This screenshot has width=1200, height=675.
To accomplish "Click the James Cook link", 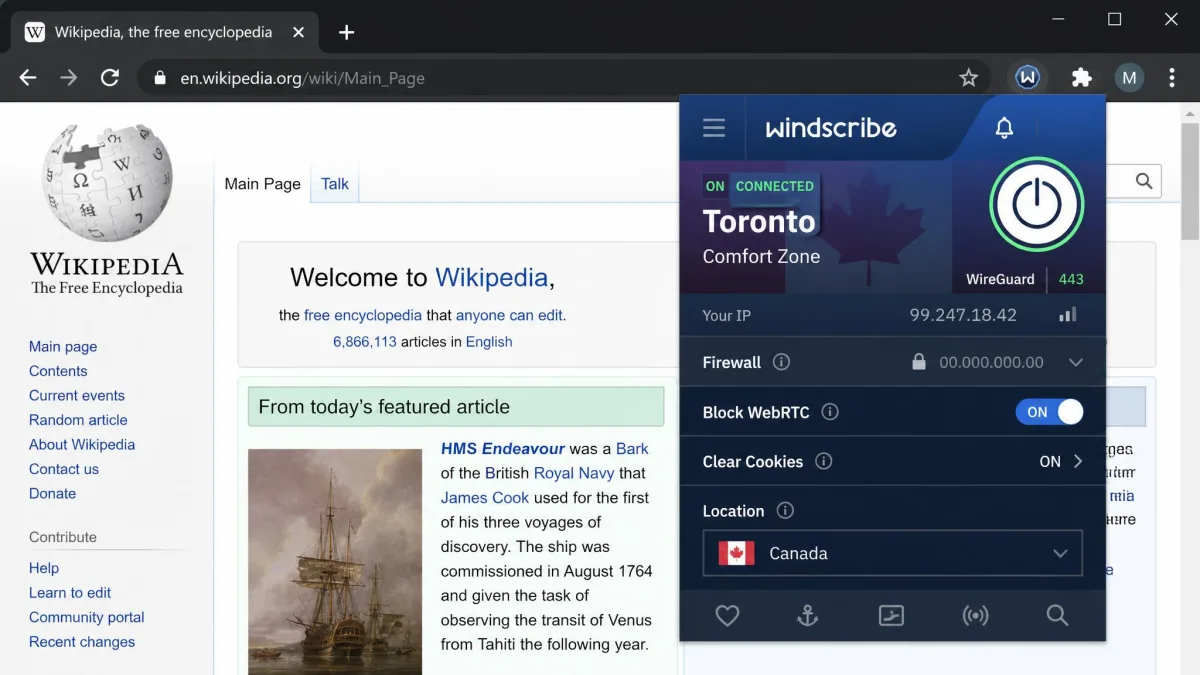I will [x=485, y=497].
